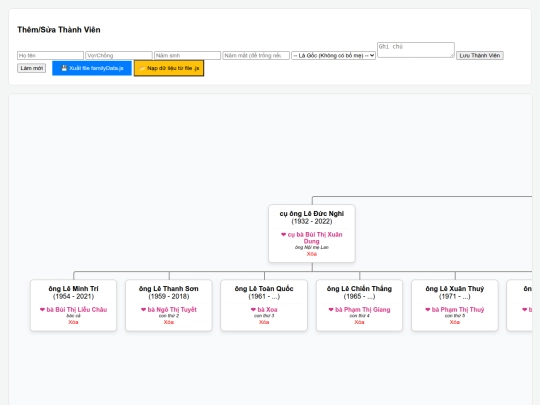Click the 'ông Nội mẹ Lan' note text
This screenshot has height=405, width=540.
coord(312,247)
